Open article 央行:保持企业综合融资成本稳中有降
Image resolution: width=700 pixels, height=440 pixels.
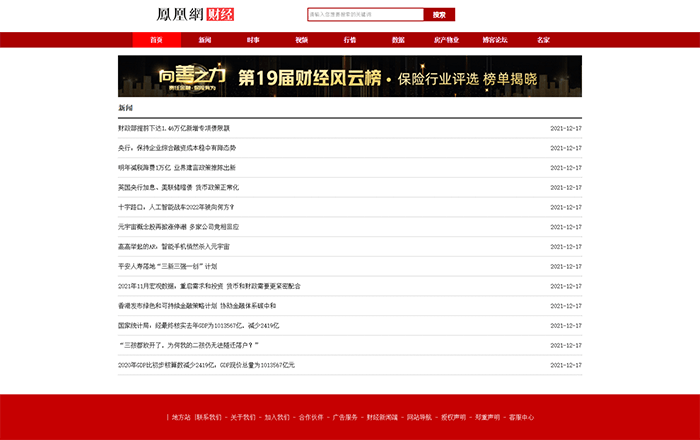[177, 148]
